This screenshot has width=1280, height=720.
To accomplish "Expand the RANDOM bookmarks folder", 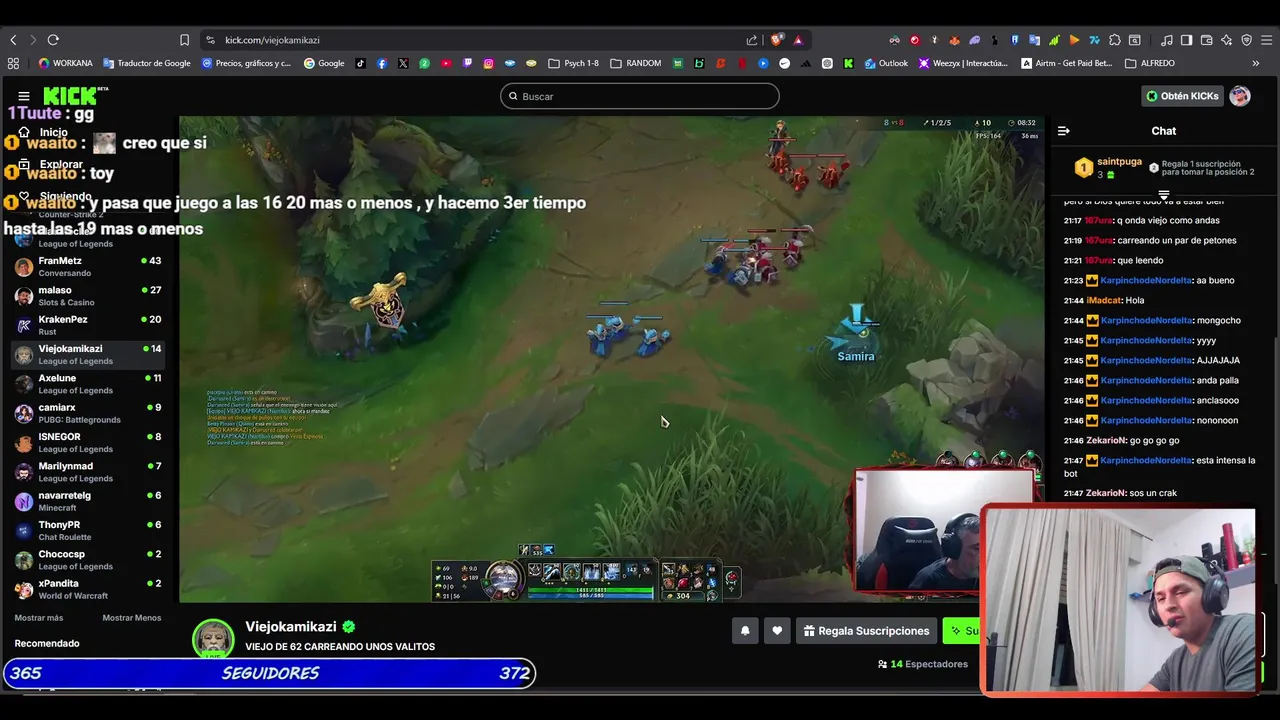I will pyautogui.click(x=636, y=63).
